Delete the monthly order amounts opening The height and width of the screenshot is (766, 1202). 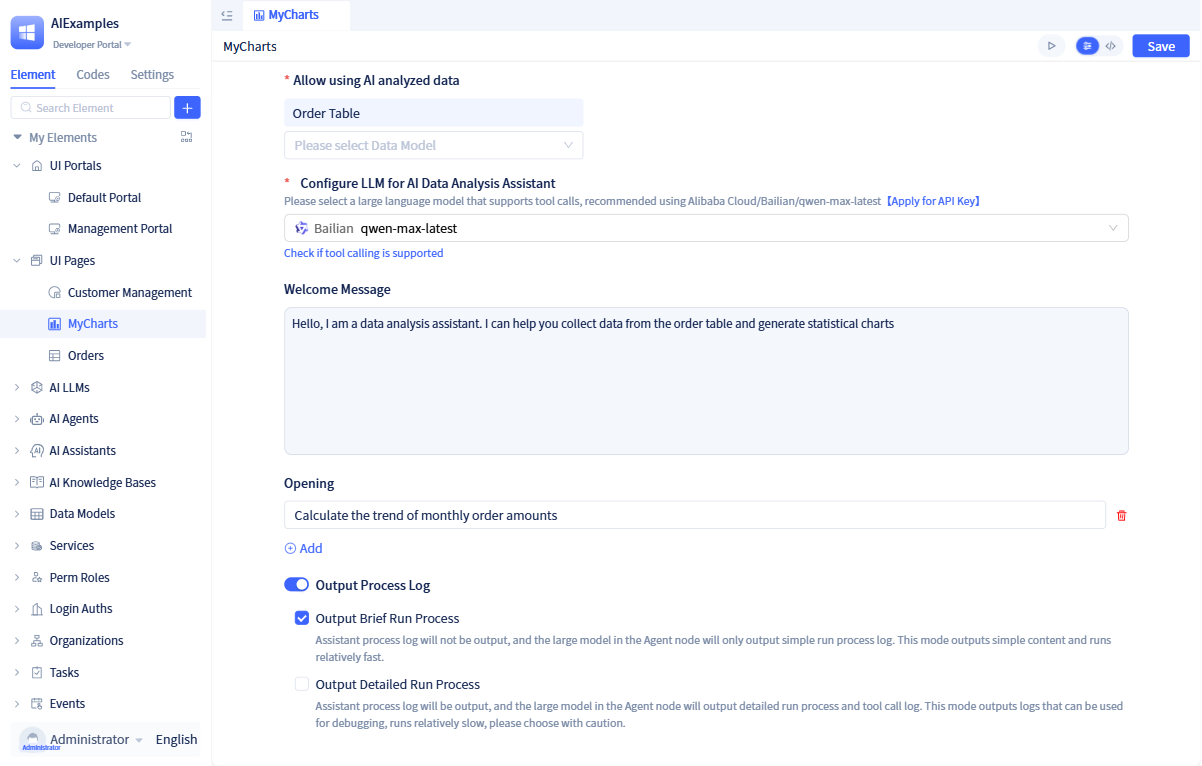pyautogui.click(x=1121, y=516)
